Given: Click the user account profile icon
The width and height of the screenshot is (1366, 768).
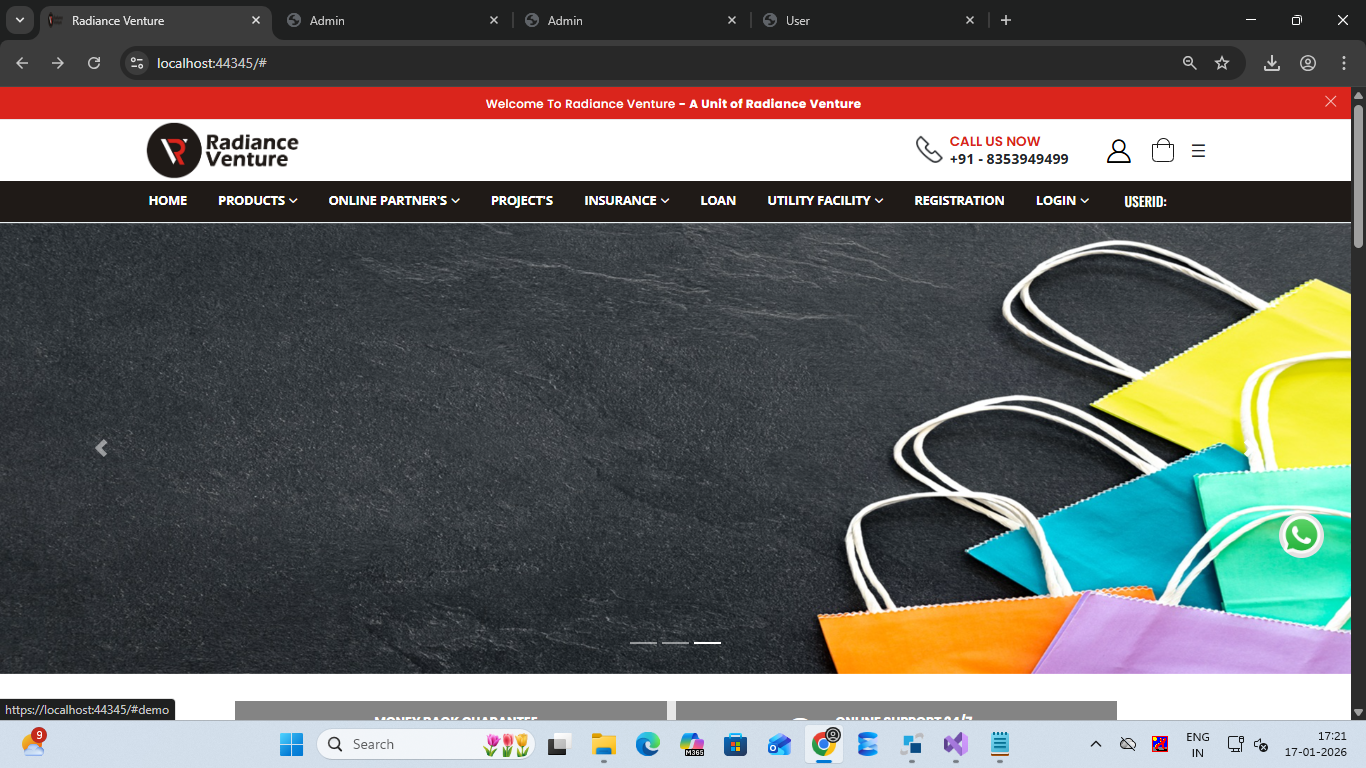Looking at the screenshot, I should [x=1118, y=151].
